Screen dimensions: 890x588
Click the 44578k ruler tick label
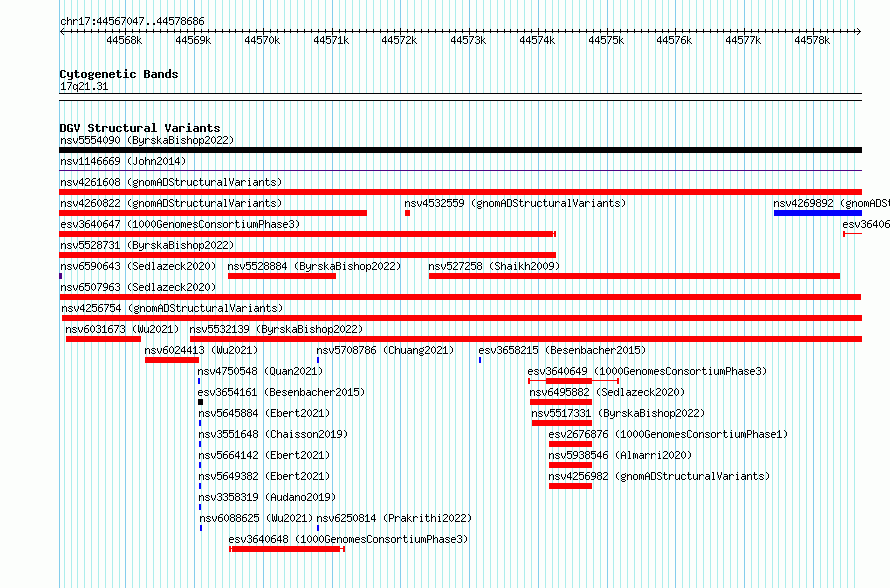pyautogui.click(x=812, y=40)
